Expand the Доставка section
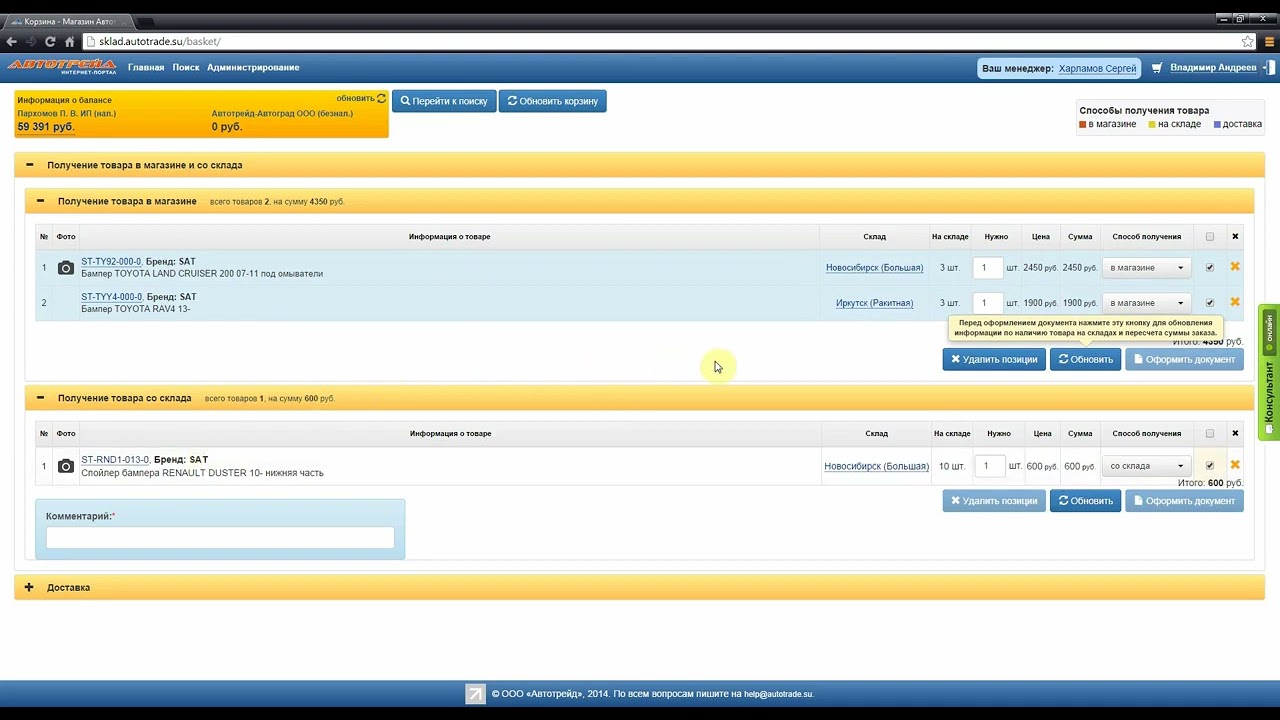1280x720 pixels. pyautogui.click(x=29, y=587)
